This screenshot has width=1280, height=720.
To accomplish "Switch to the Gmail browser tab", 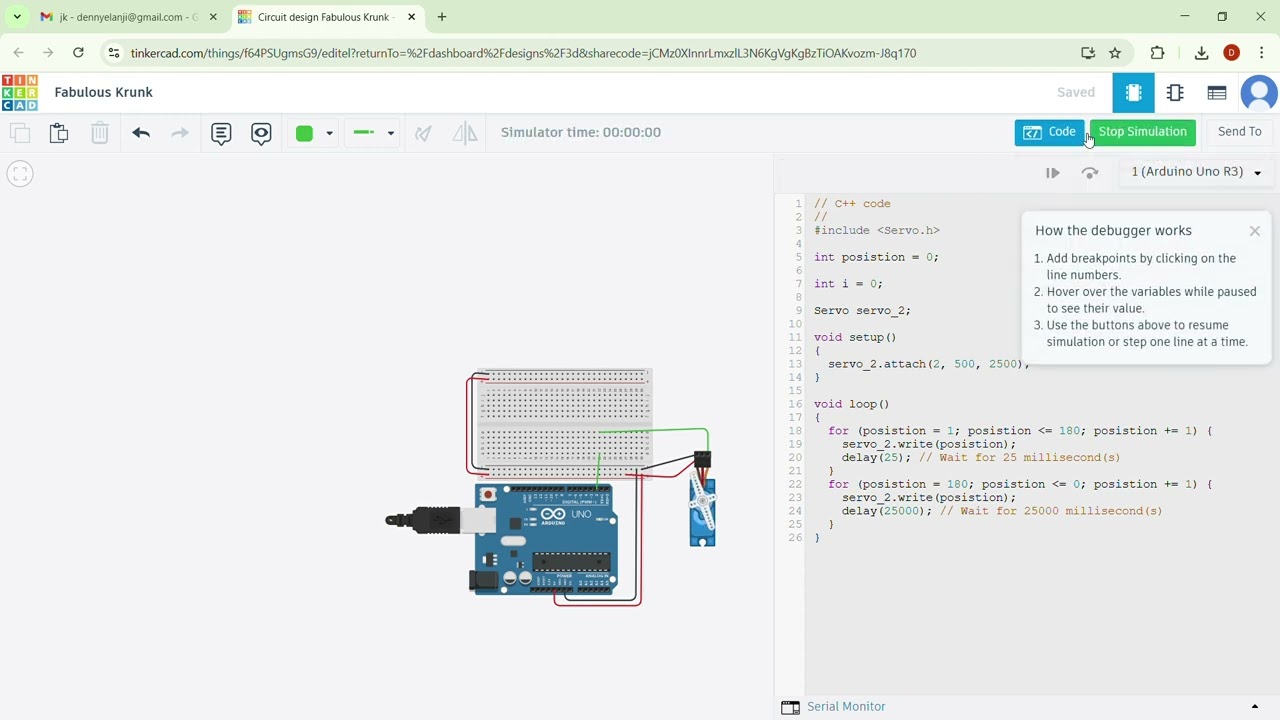I will 128,17.
